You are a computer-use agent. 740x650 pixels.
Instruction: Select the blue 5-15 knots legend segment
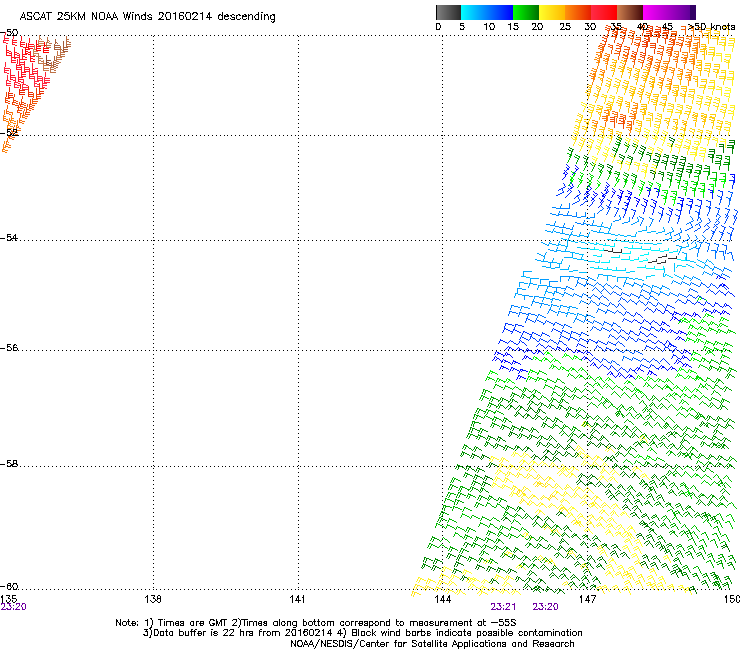487,12
